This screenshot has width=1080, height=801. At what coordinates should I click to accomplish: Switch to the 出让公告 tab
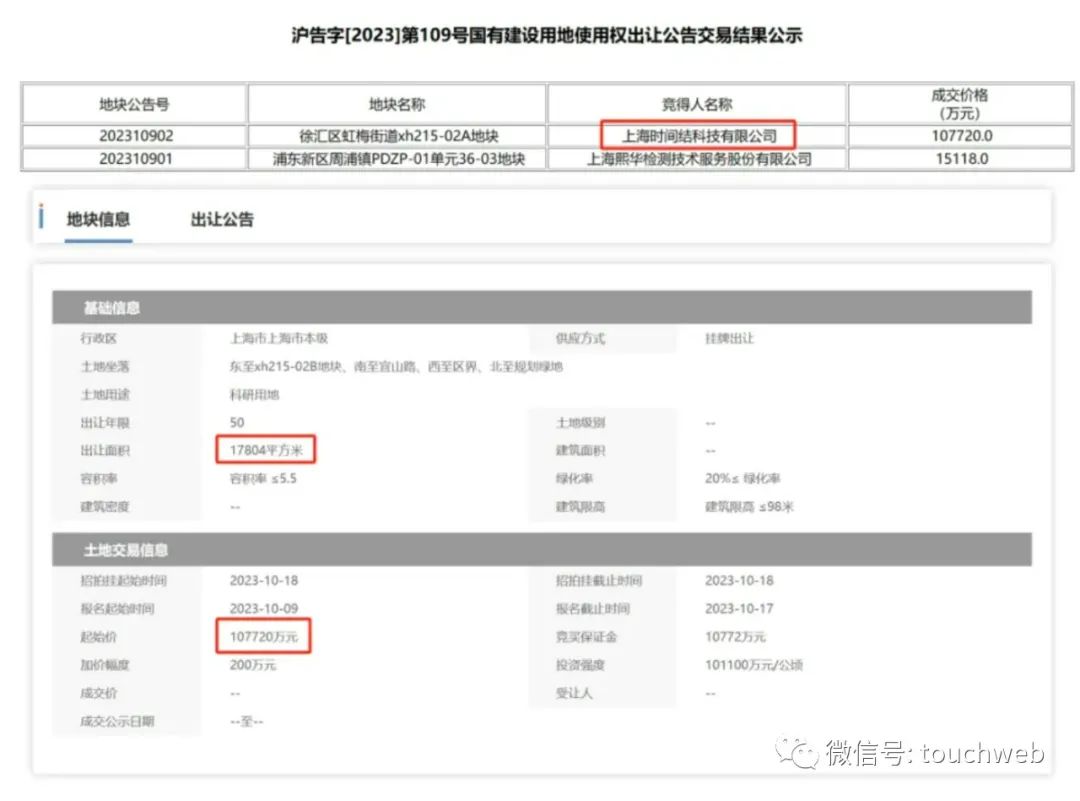coord(222,219)
